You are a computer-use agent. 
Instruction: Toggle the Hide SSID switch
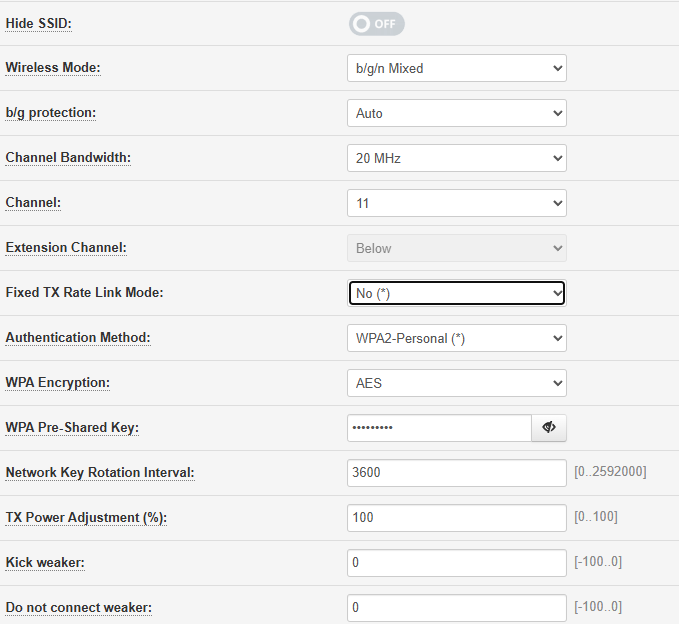coord(376,24)
